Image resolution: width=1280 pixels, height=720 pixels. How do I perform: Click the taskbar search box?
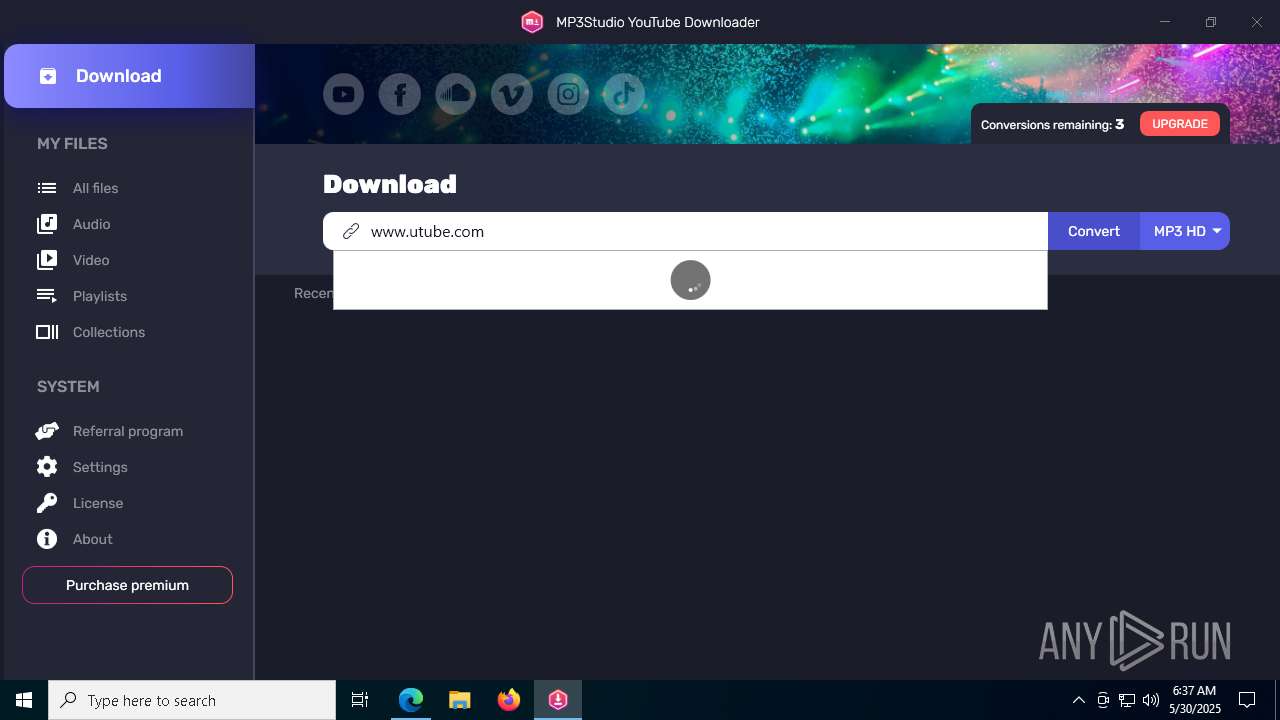coord(192,700)
